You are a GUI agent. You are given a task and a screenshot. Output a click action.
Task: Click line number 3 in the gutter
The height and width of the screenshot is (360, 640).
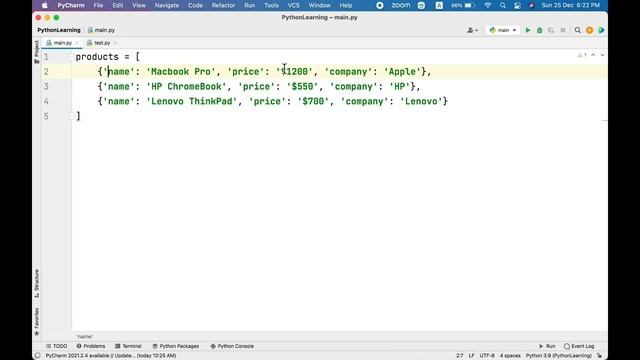(x=46, y=87)
